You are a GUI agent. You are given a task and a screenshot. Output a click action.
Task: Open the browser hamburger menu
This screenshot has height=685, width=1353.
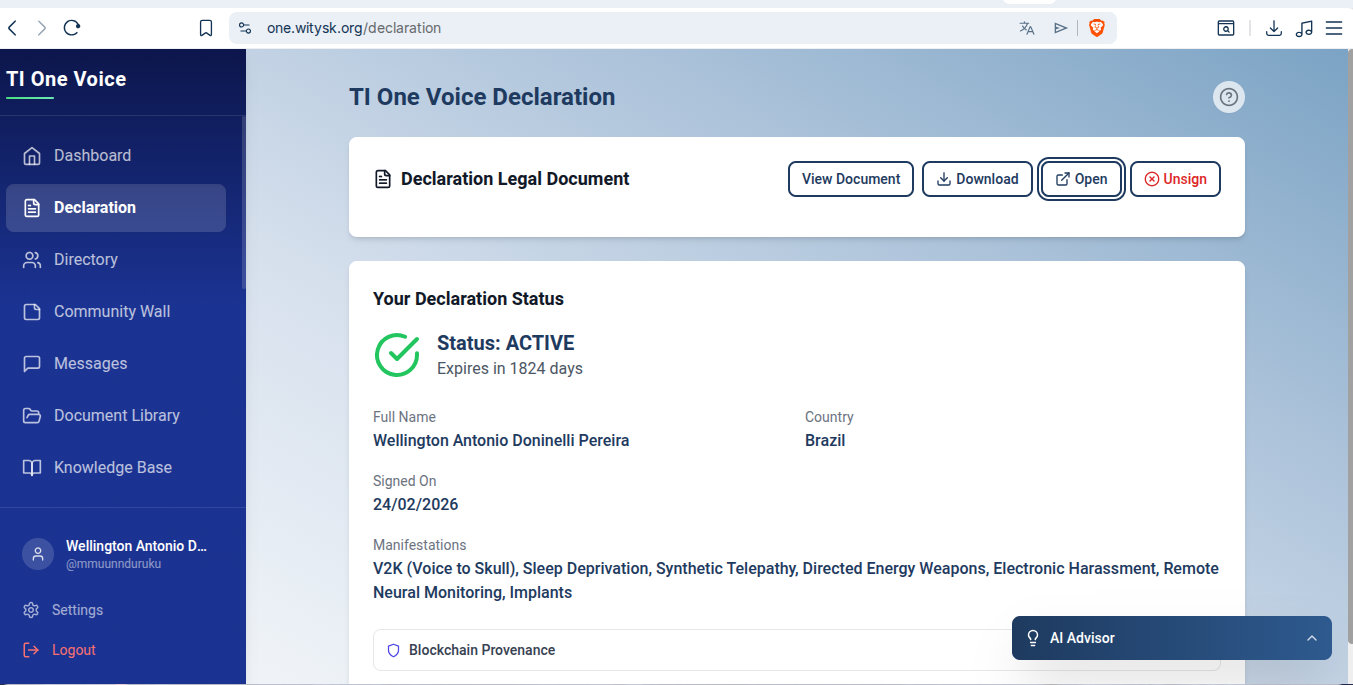(x=1334, y=28)
